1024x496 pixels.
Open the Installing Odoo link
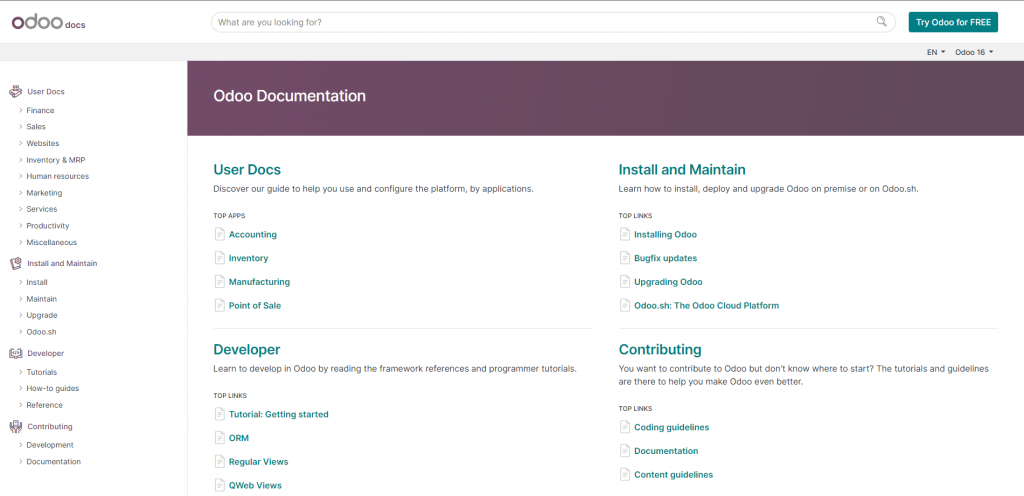click(665, 234)
